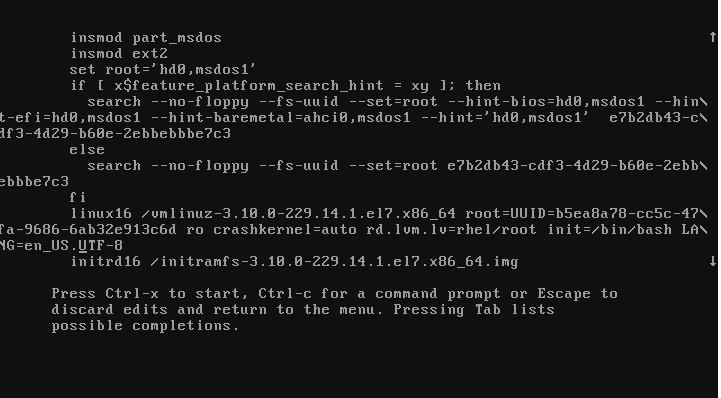Click the set root='hd0,msdos1' line
Screen dimensions: 721x398
coord(163,70)
